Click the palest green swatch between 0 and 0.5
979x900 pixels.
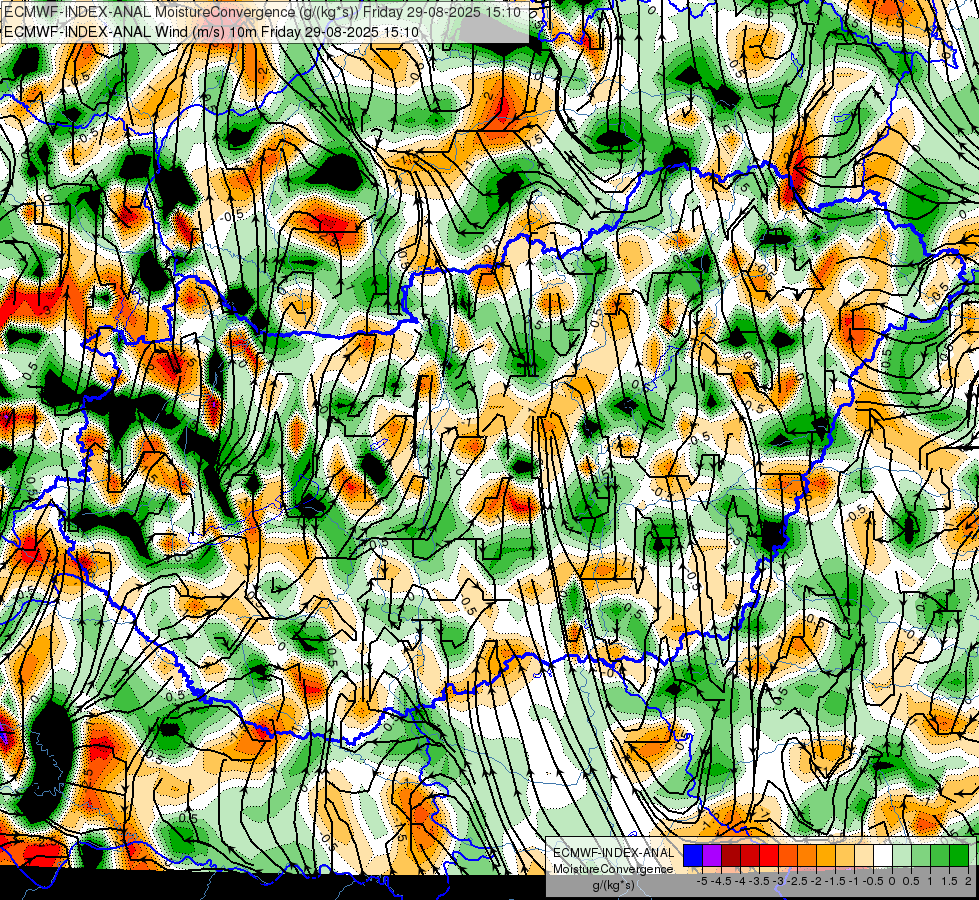(902, 856)
